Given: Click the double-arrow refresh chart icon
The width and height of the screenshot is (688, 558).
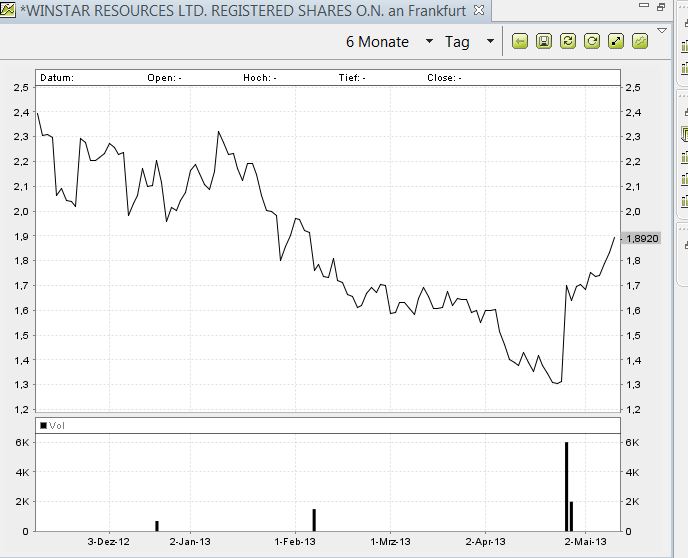Looking at the screenshot, I should (567, 41).
